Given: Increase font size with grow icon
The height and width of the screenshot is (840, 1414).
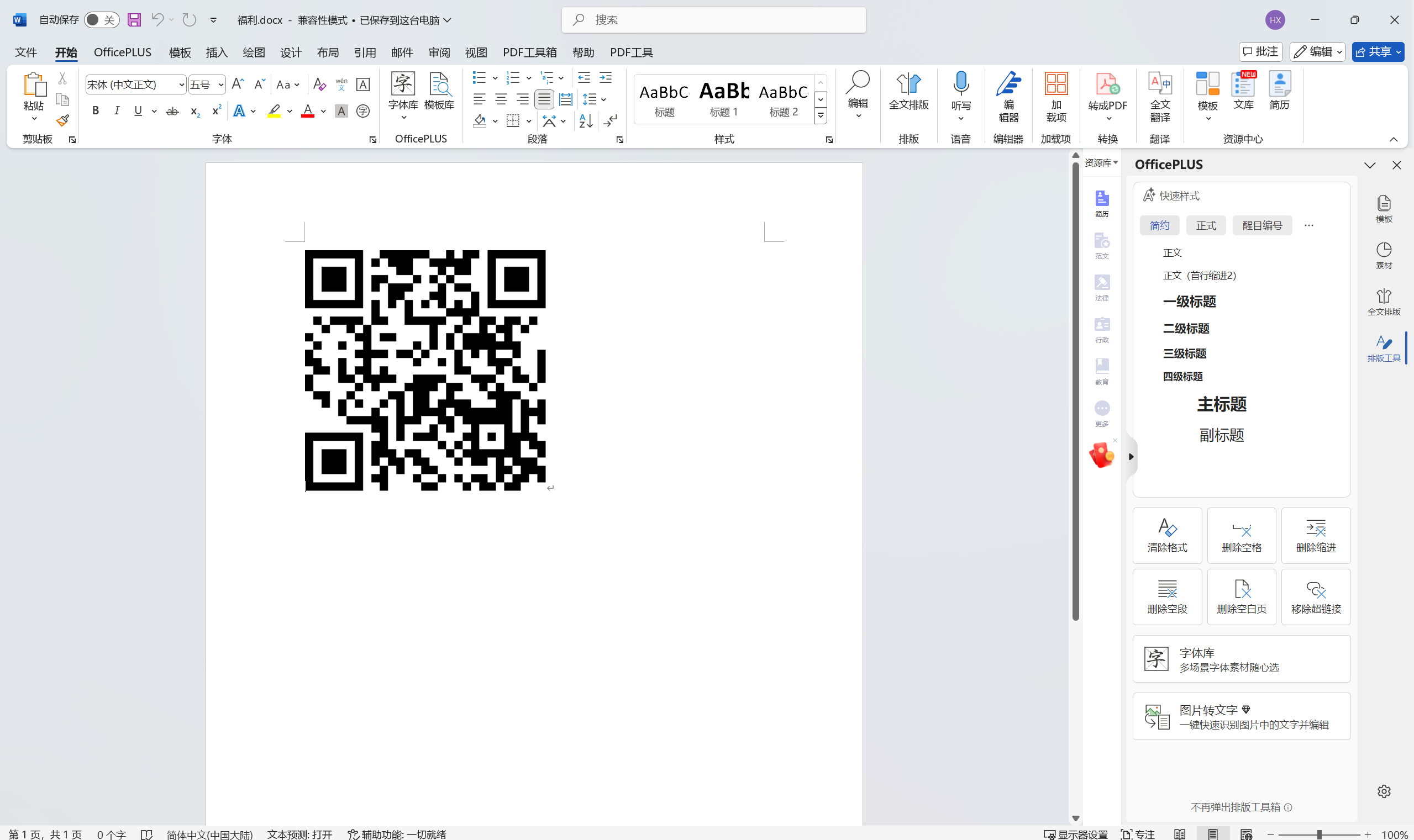Looking at the screenshot, I should point(238,84).
